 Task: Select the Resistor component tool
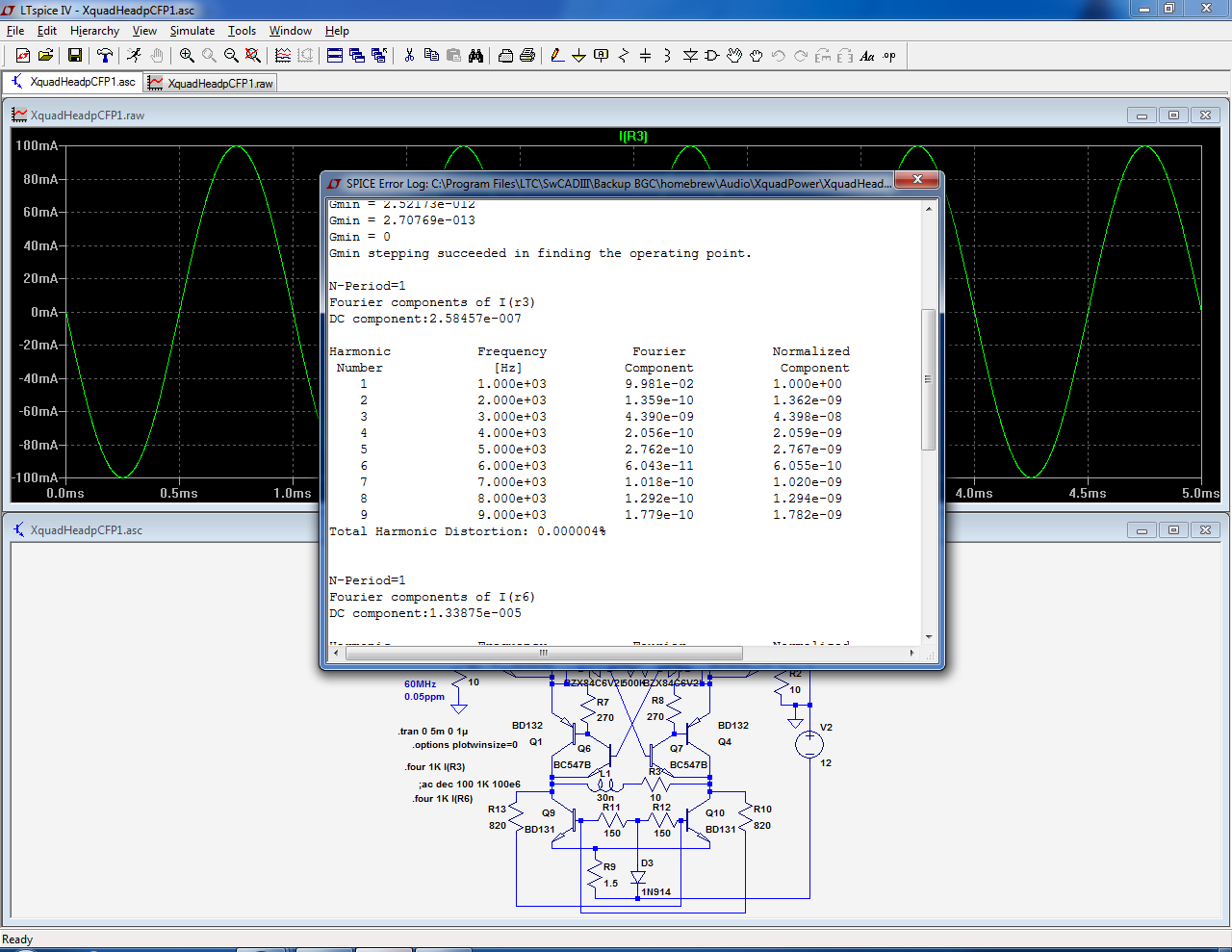(624, 56)
